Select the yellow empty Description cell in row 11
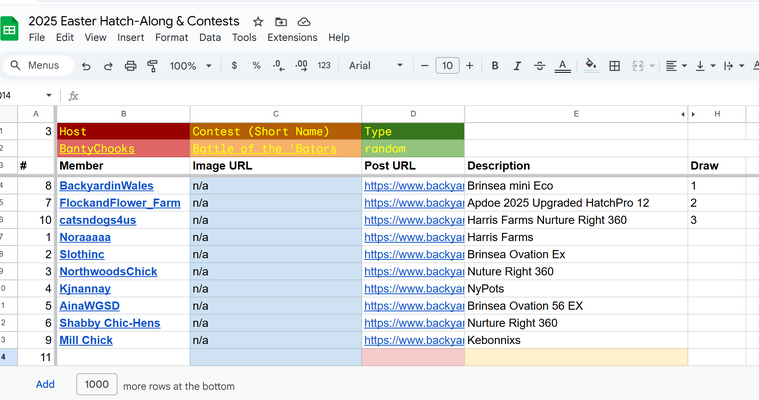 click(576, 357)
